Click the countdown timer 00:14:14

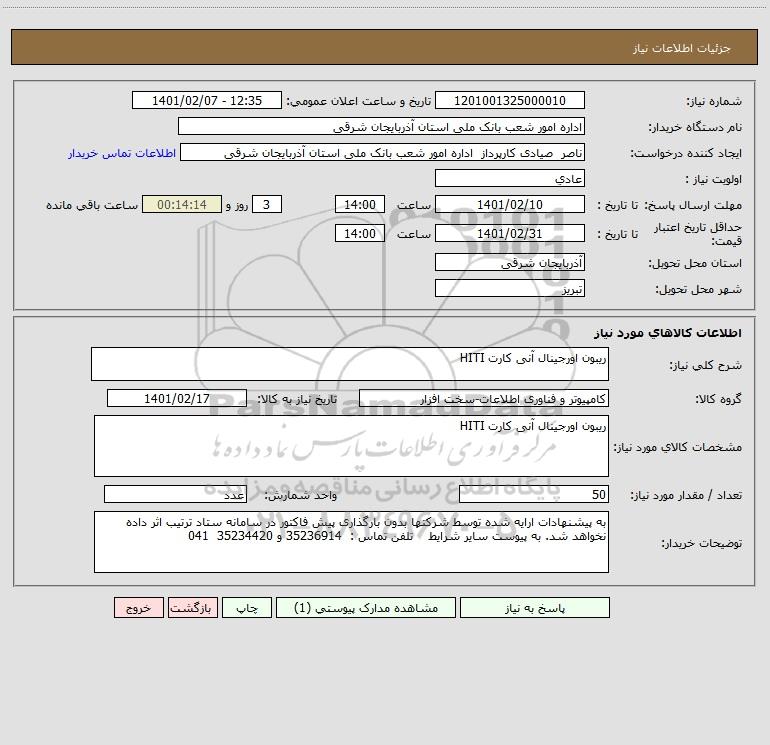pos(182,204)
